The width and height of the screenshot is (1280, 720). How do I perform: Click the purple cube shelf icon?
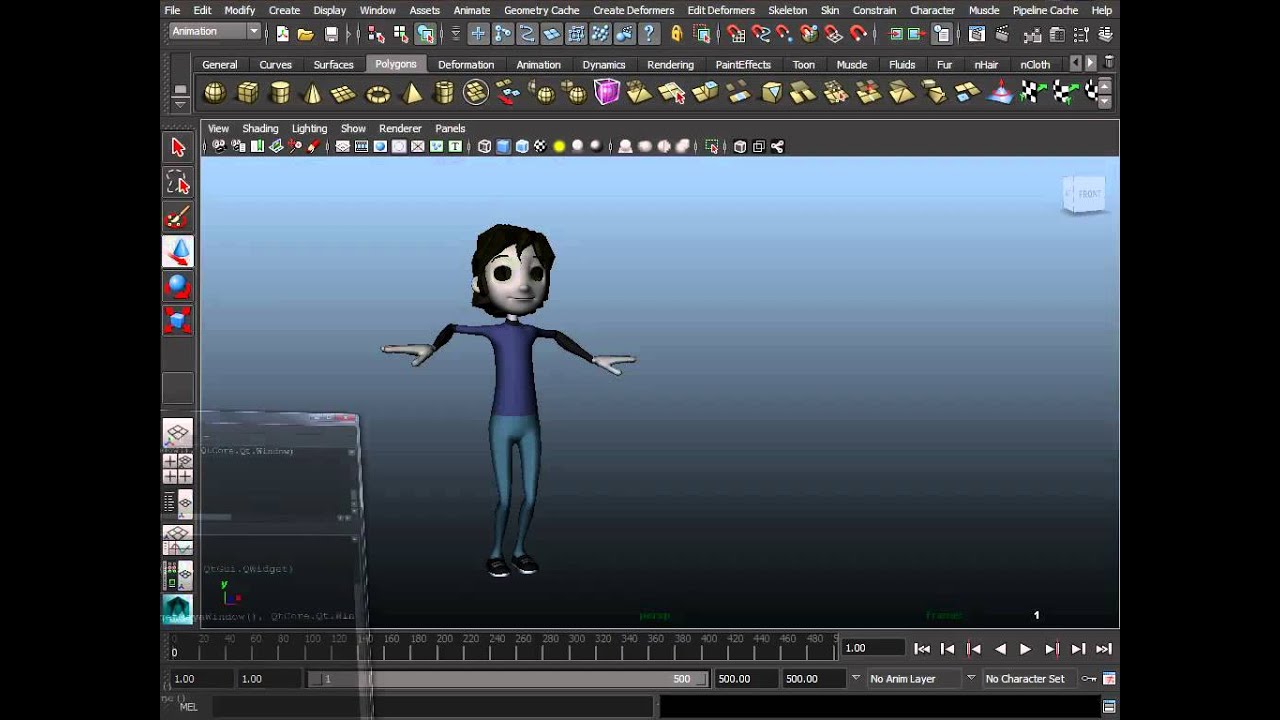[x=607, y=93]
